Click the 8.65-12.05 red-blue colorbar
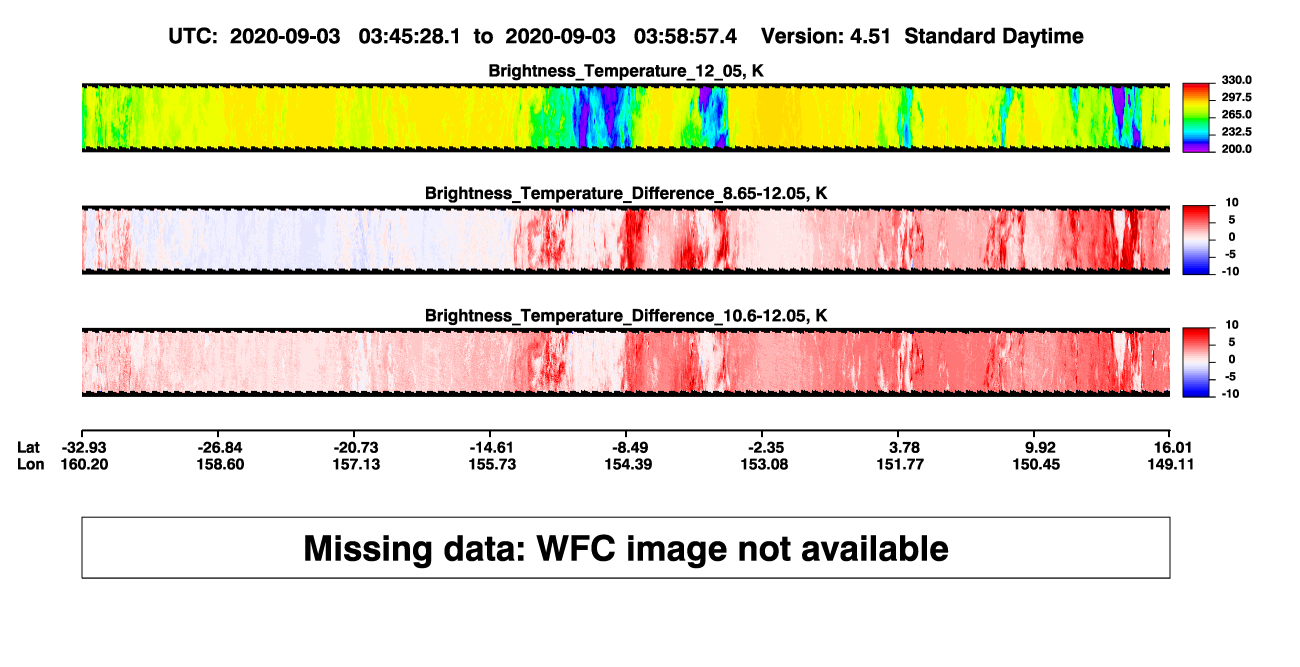Viewport: 1300px width, 667px height. click(x=1197, y=240)
